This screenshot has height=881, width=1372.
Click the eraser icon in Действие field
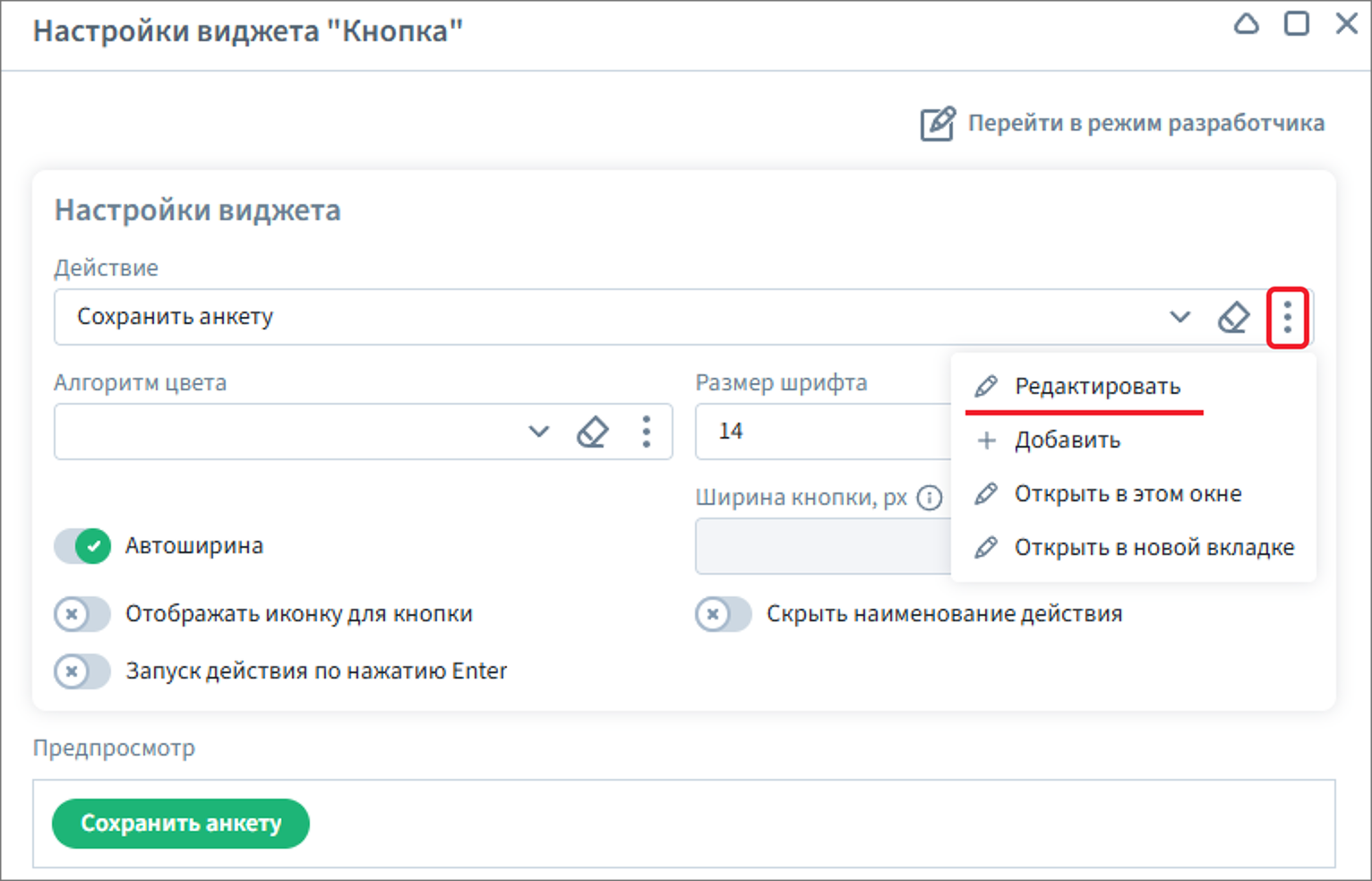[1233, 317]
